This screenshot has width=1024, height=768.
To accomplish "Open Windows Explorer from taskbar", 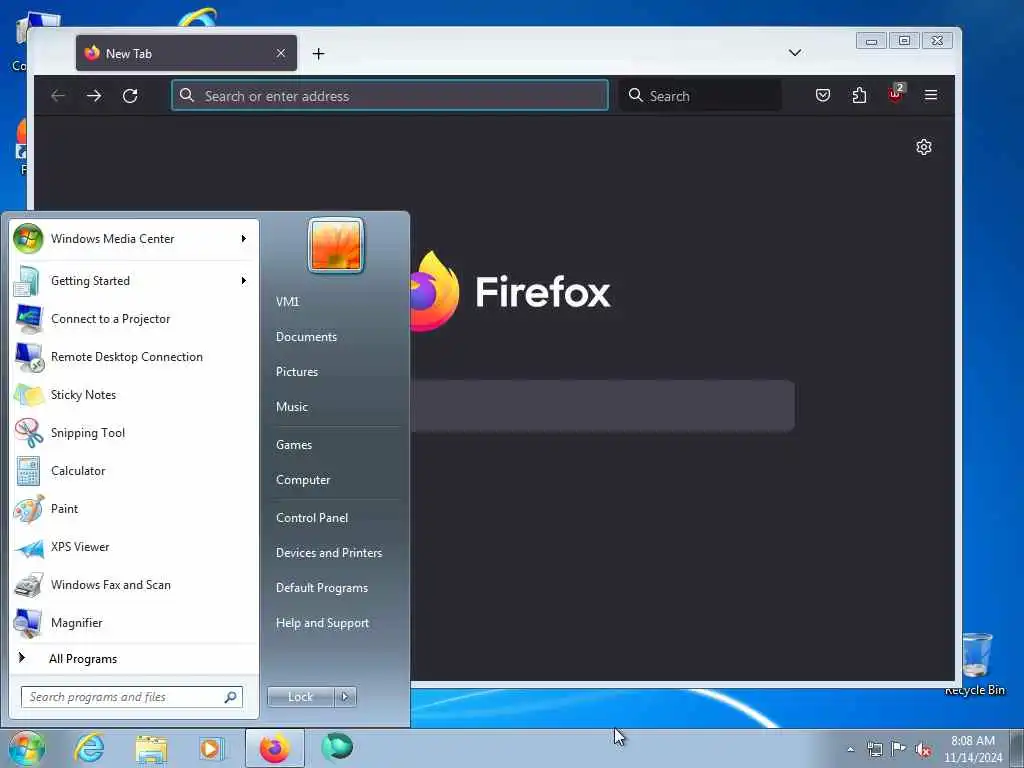I will click(152, 748).
